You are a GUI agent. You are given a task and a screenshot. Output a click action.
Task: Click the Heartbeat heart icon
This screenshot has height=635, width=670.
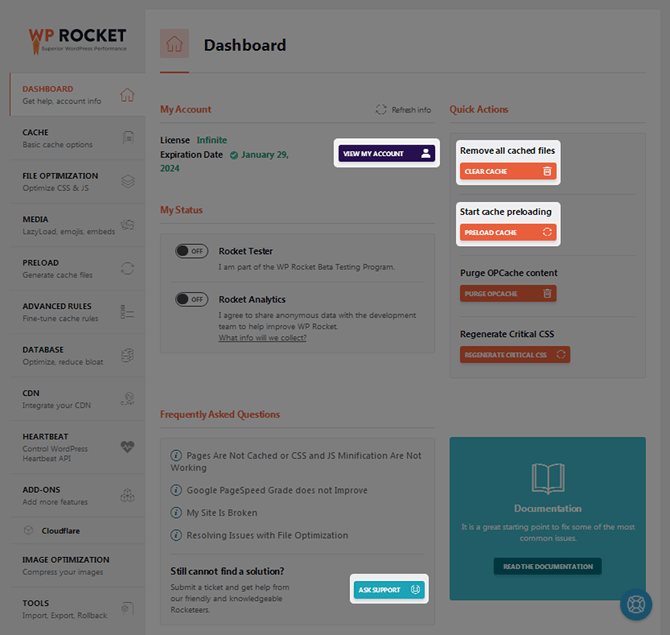tap(127, 447)
